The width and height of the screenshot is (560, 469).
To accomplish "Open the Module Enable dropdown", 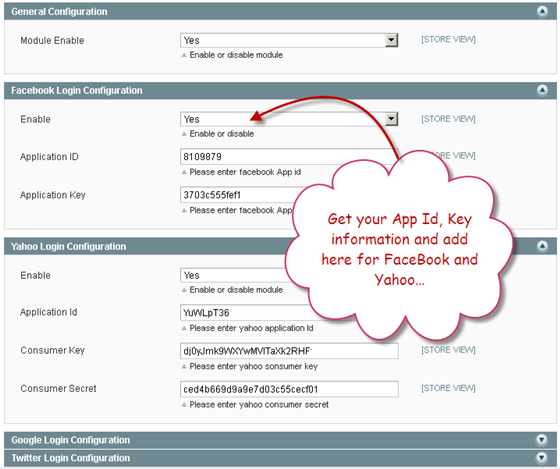I will (289, 40).
